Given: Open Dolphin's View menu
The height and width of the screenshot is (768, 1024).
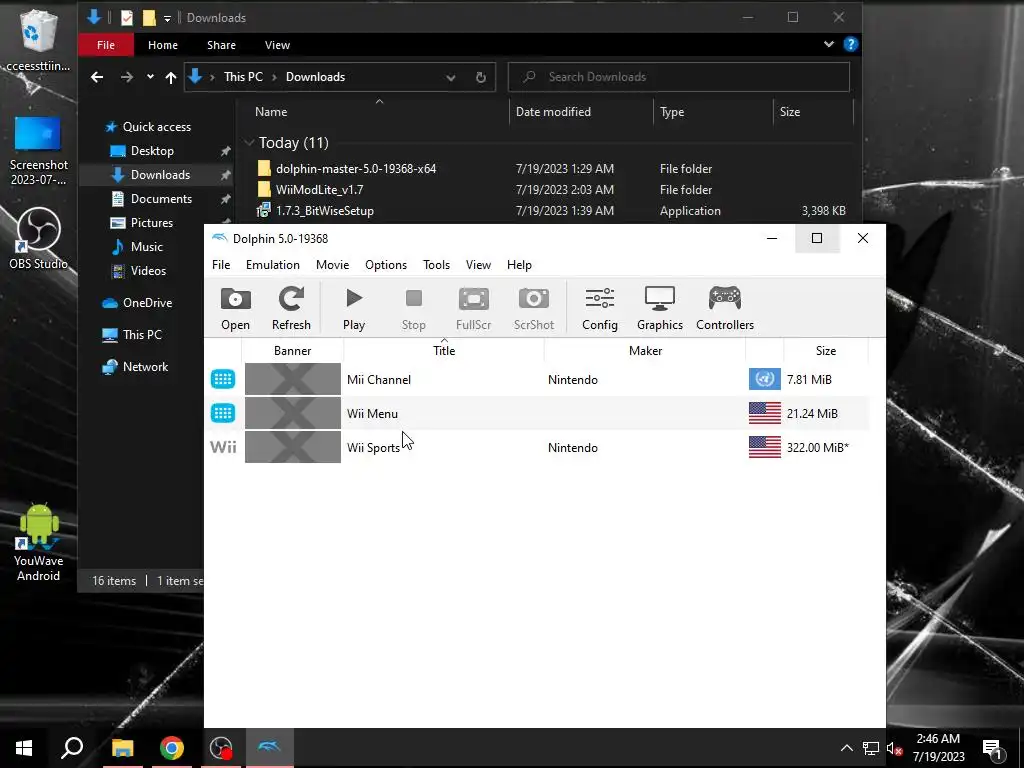Looking at the screenshot, I should (478, 264).
